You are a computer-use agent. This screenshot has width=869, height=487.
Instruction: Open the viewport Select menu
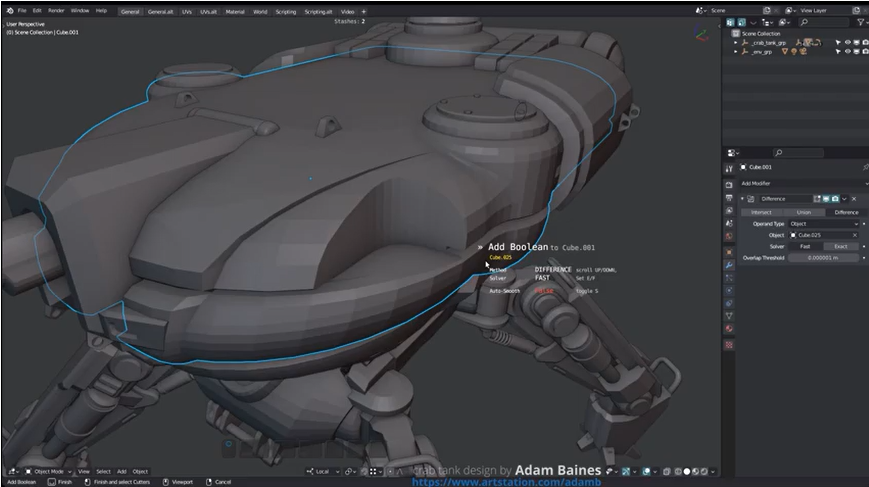coord(104,471)
